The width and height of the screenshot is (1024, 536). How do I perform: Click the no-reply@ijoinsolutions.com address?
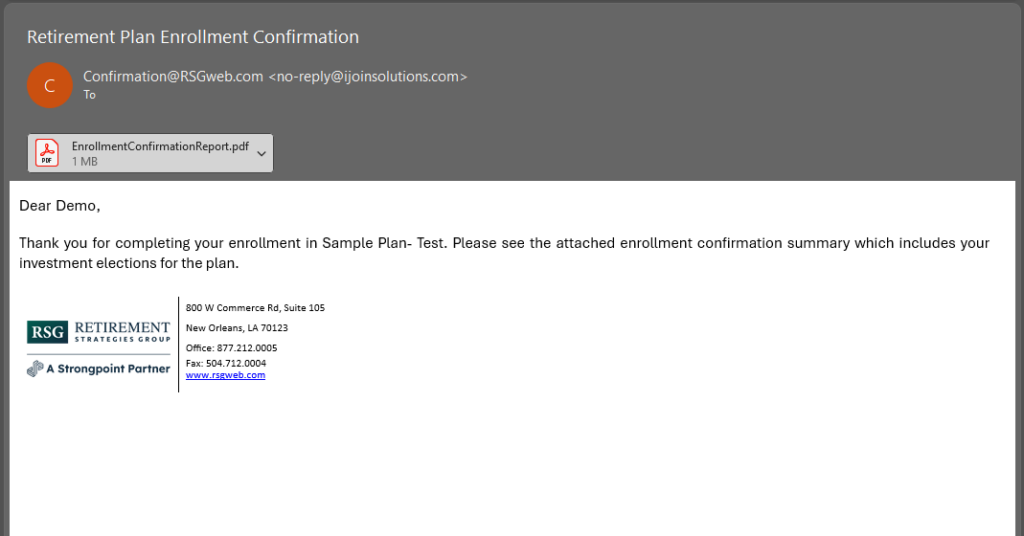pyautogui.click(x=367, y=76)
